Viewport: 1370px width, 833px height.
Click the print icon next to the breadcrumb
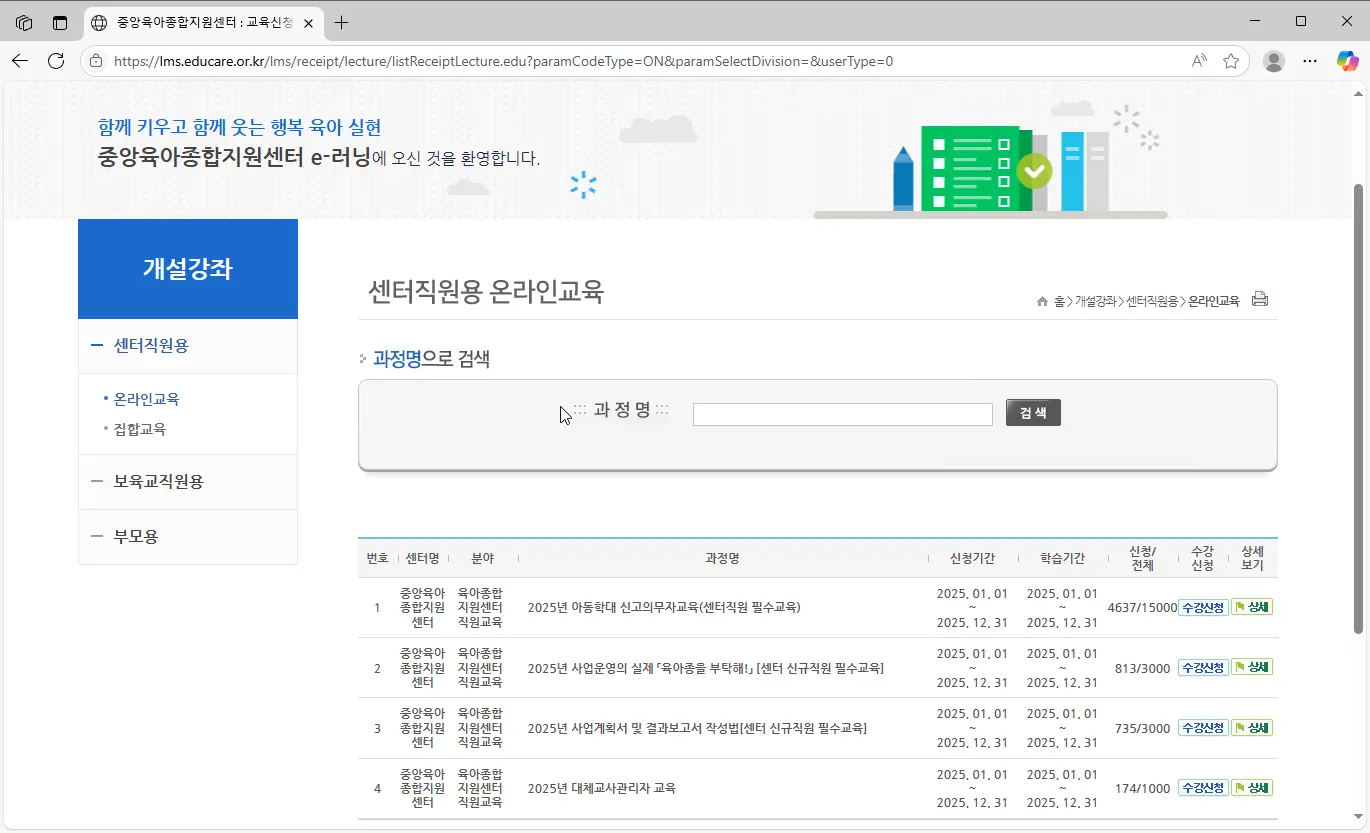pos(1259,299)
